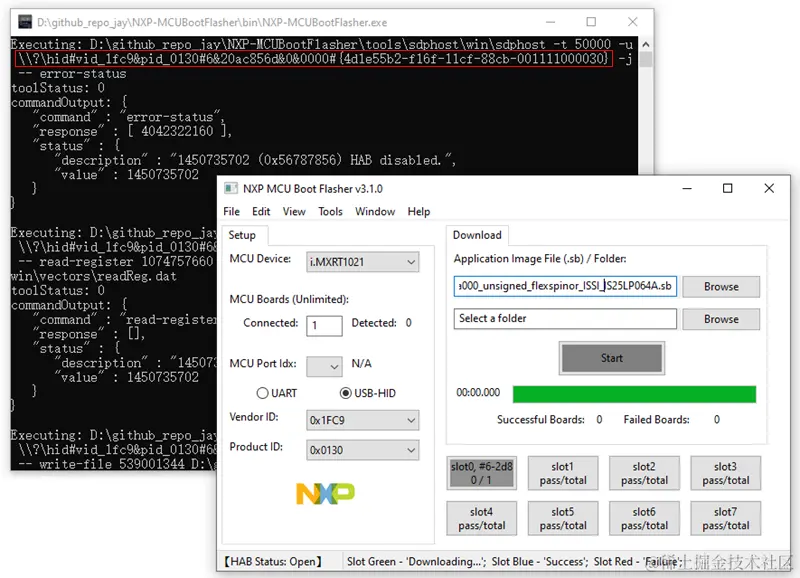The width and height of the screenshot is (800, 578).
Task: Open the View menu
Action: pyautogui.click(x=294, y=211)
